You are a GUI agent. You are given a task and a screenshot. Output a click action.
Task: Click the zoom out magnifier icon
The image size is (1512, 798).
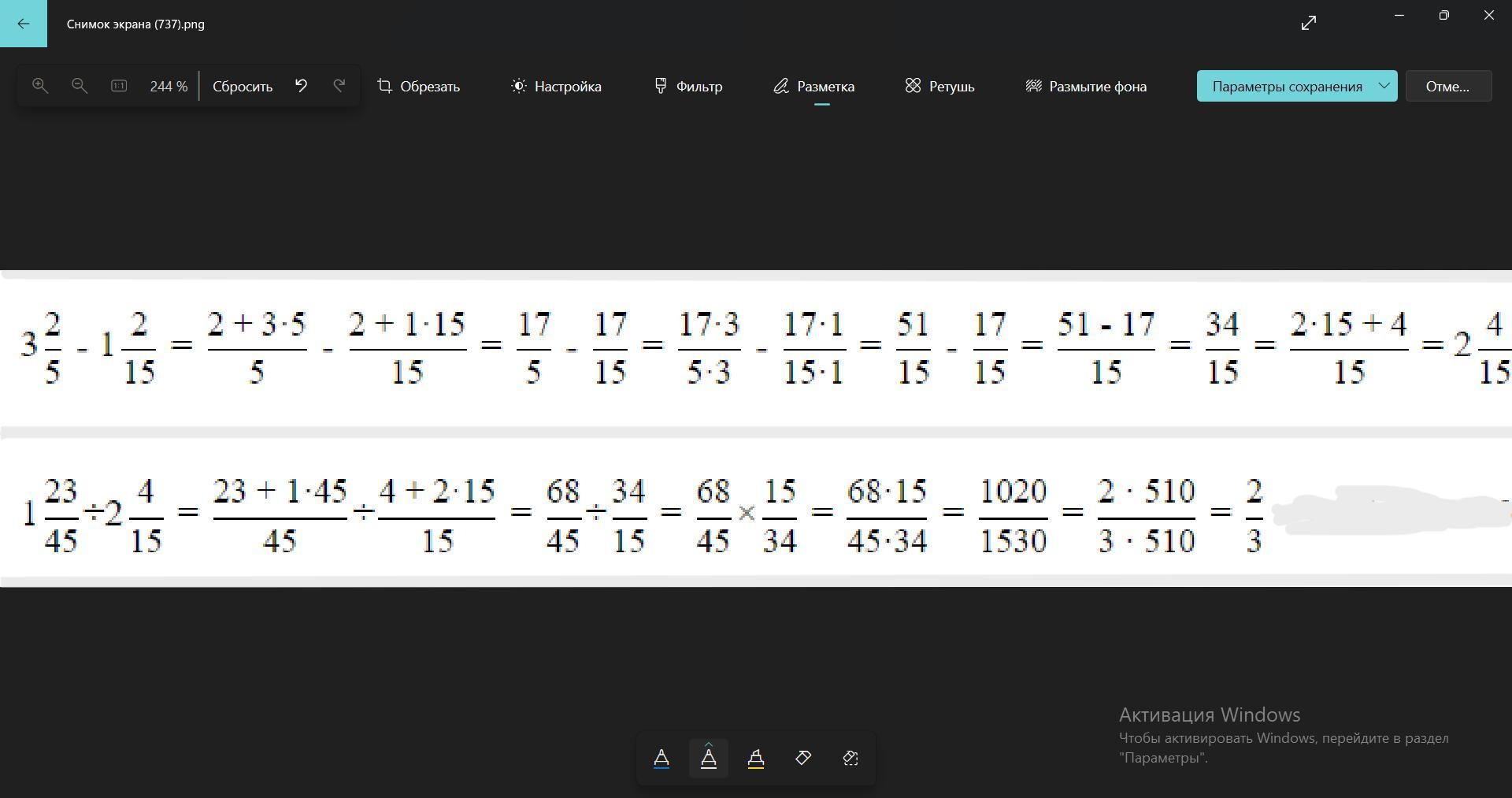(80, 86)
